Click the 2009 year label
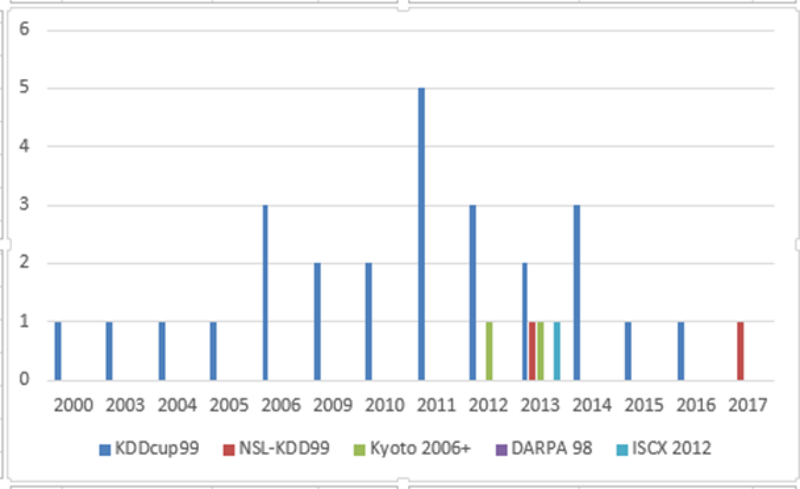 coord(333,405)
